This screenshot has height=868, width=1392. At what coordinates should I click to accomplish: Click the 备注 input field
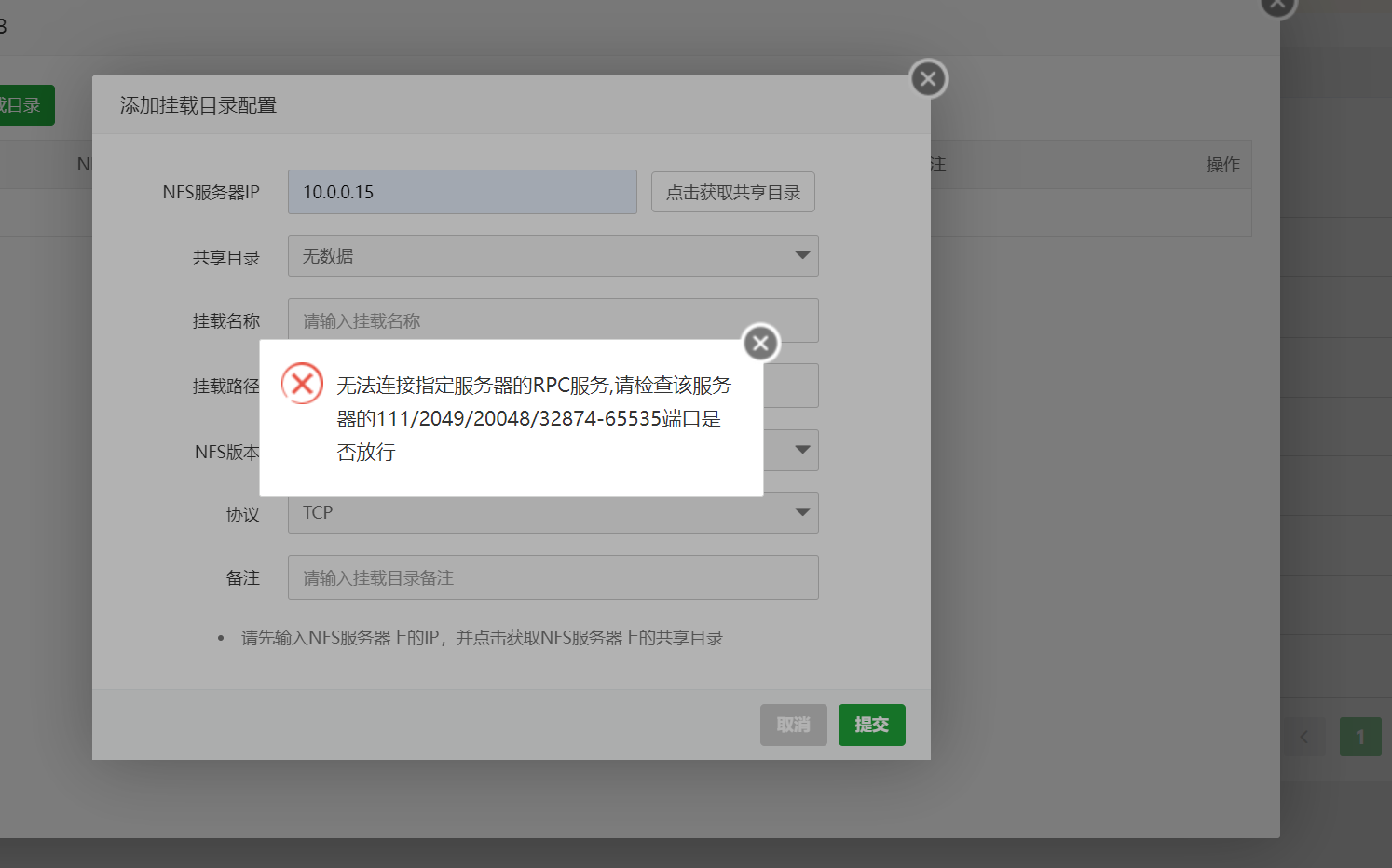[x=553, y=577]
